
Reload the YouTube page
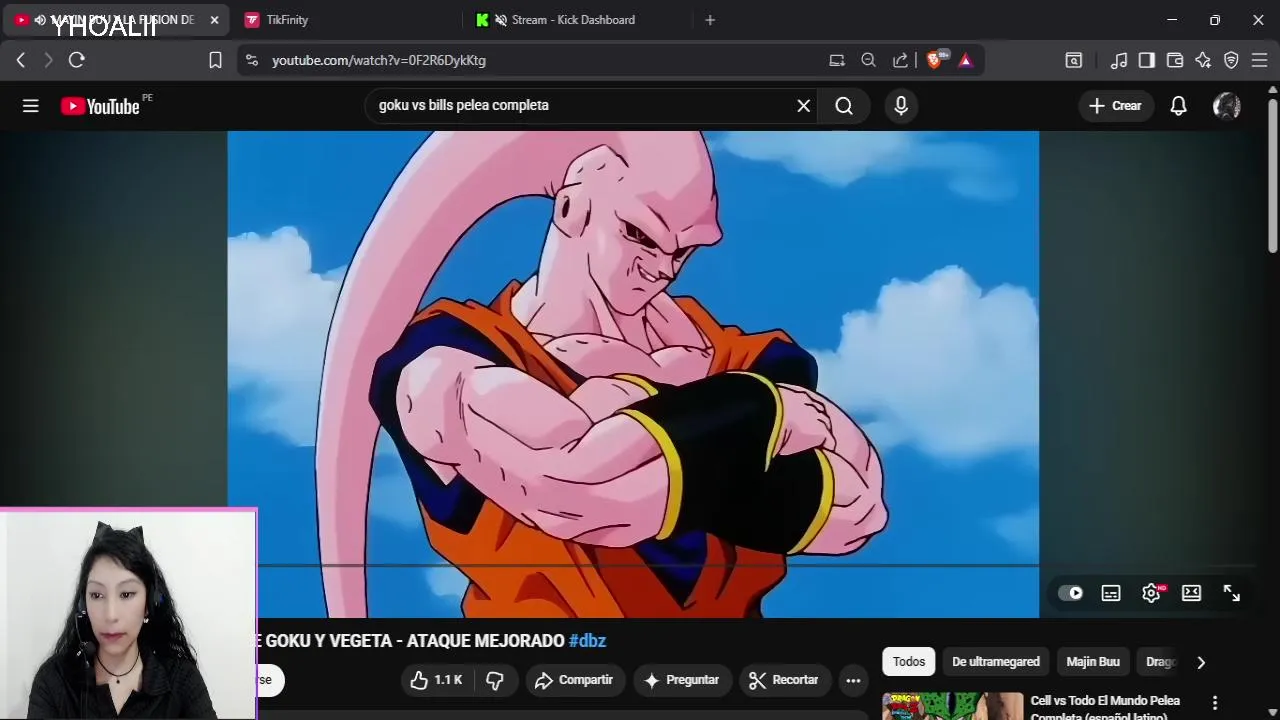(x=76, y=60)
